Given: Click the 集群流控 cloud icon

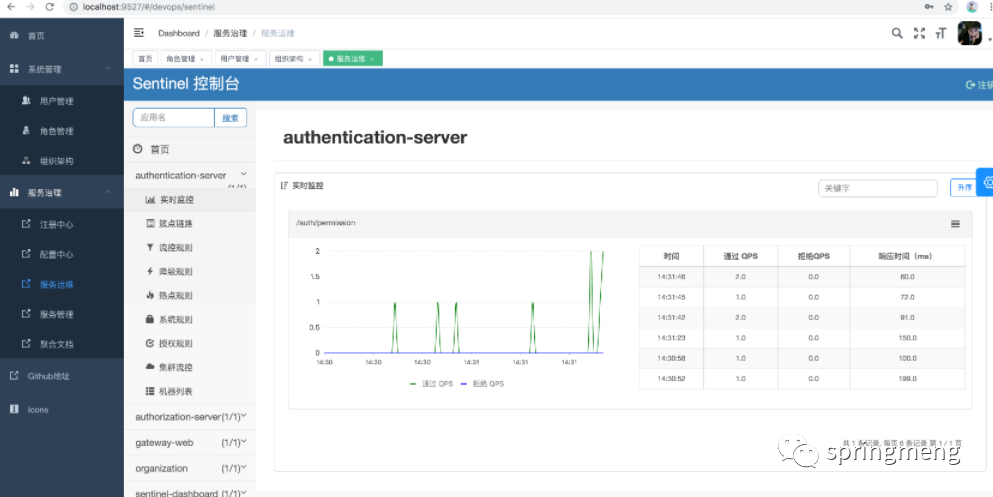Looking at the screenshot, I should pos(150,367).
